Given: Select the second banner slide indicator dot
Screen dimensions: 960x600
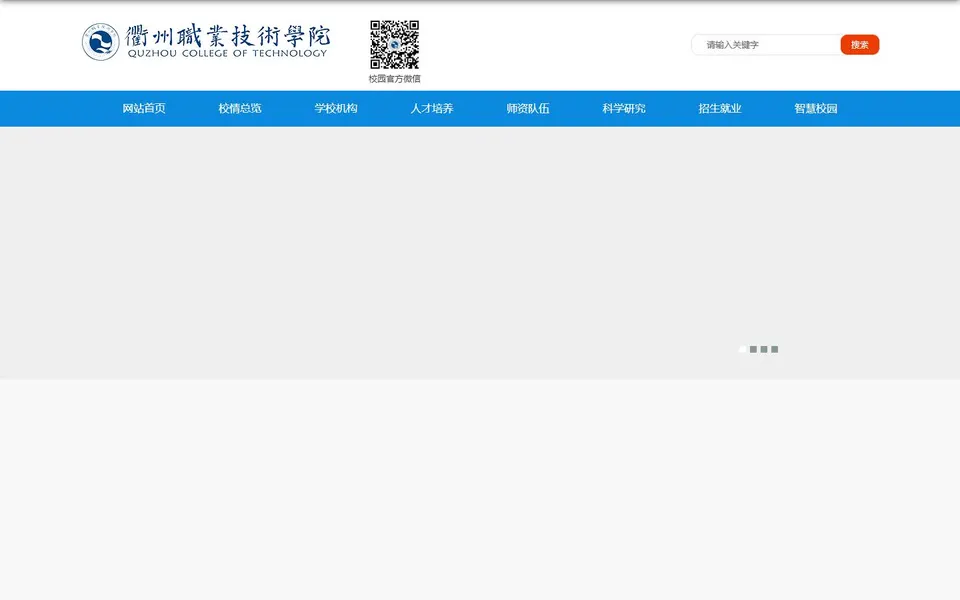Looking at the screenshot, I should click(x=753, y=349).
